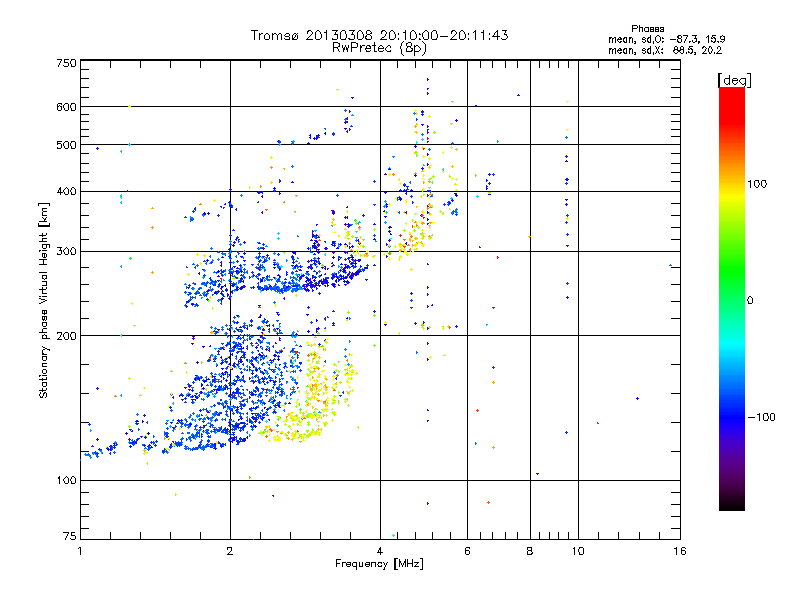Click the 'Phases' header text
Screen dimensions: 800x600
point(647,29)
